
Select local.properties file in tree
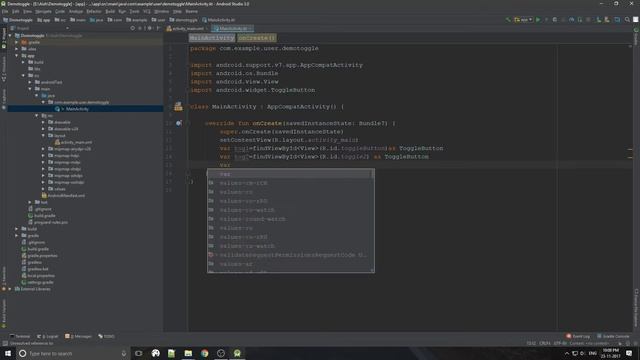38,276
